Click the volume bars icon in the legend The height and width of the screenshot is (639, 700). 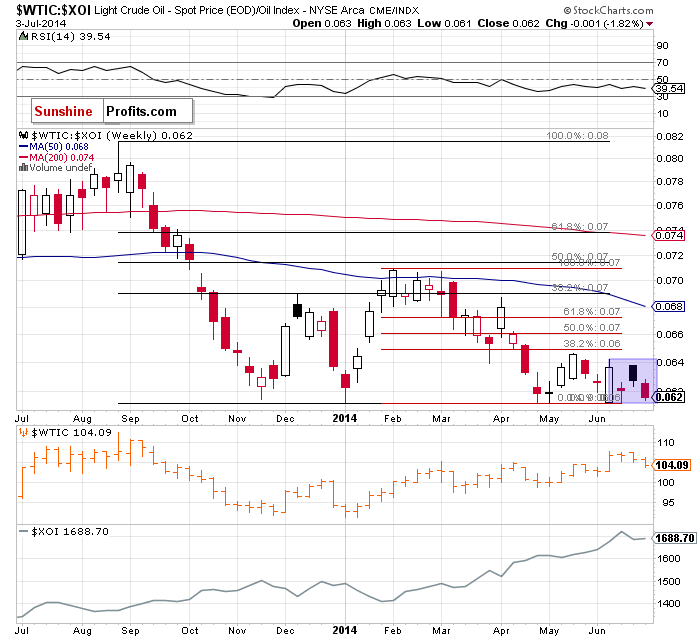point(23,168)
